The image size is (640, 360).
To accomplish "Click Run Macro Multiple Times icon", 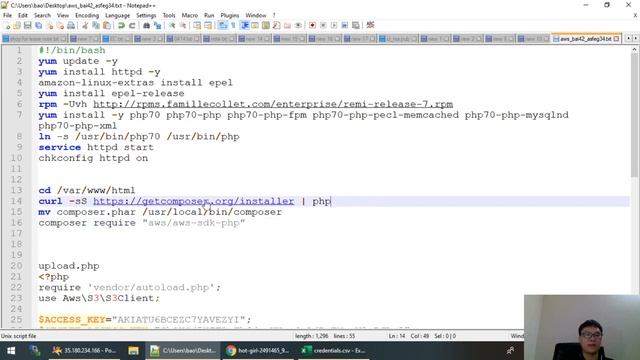I will click(x=345, y=26).
